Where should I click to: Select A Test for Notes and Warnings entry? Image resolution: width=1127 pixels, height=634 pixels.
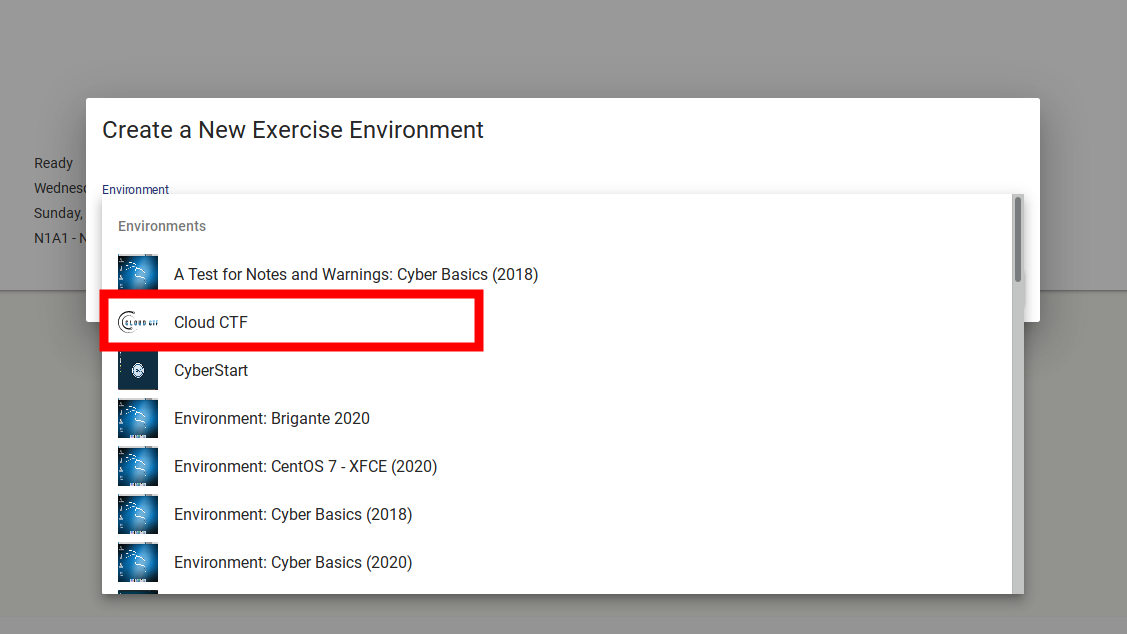tap(356, 274)
